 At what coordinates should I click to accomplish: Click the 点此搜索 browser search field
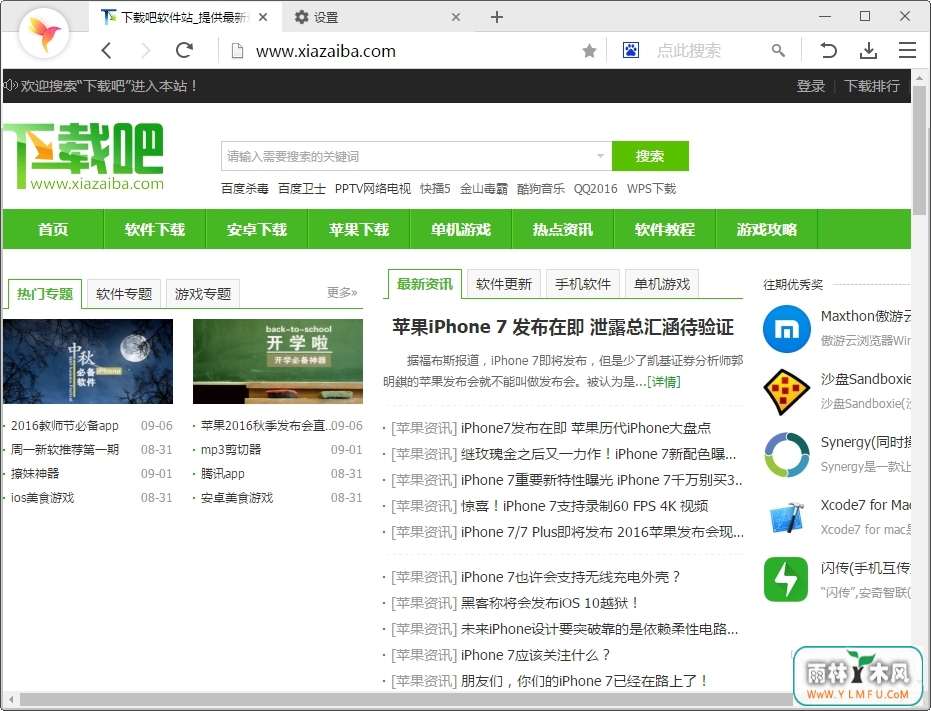pyautogui.click(x=689, y=51)
